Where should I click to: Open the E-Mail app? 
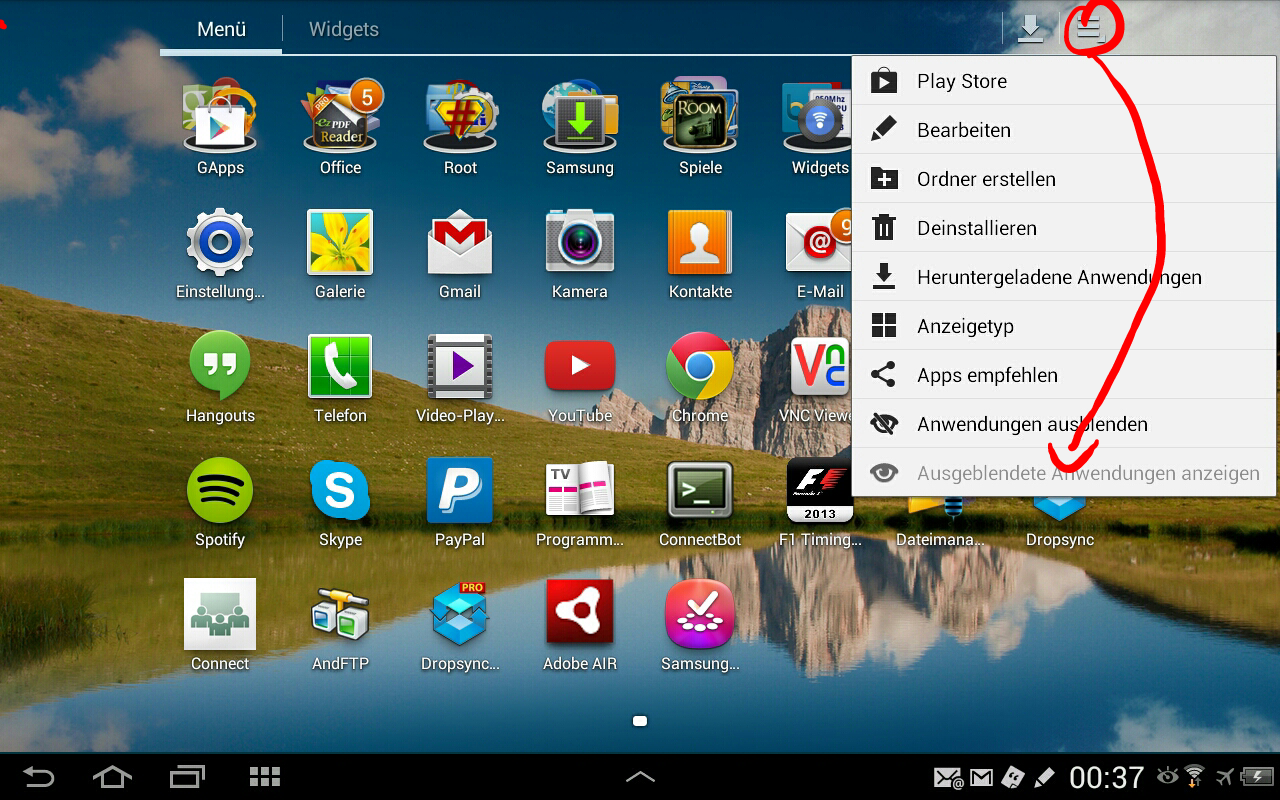click(x=819, y=241)
